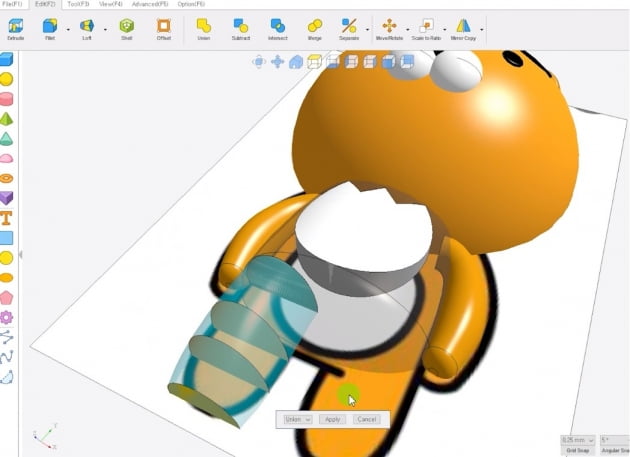The image size is (630, 457).
Task: Add a pink cylinder primitive
Action: point(6,99)
